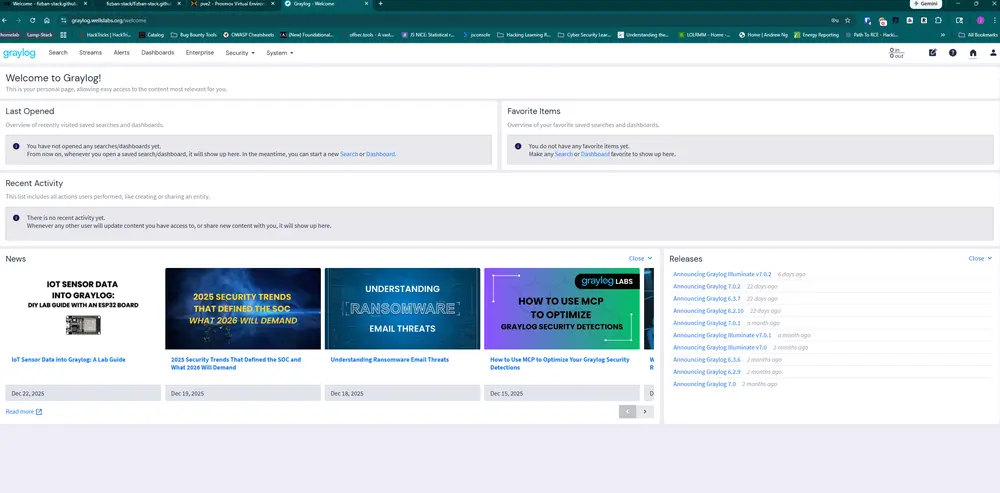The image size is (1000, 493).
Task: Show next news with right arrow
Action: click(x=645, y=411)
